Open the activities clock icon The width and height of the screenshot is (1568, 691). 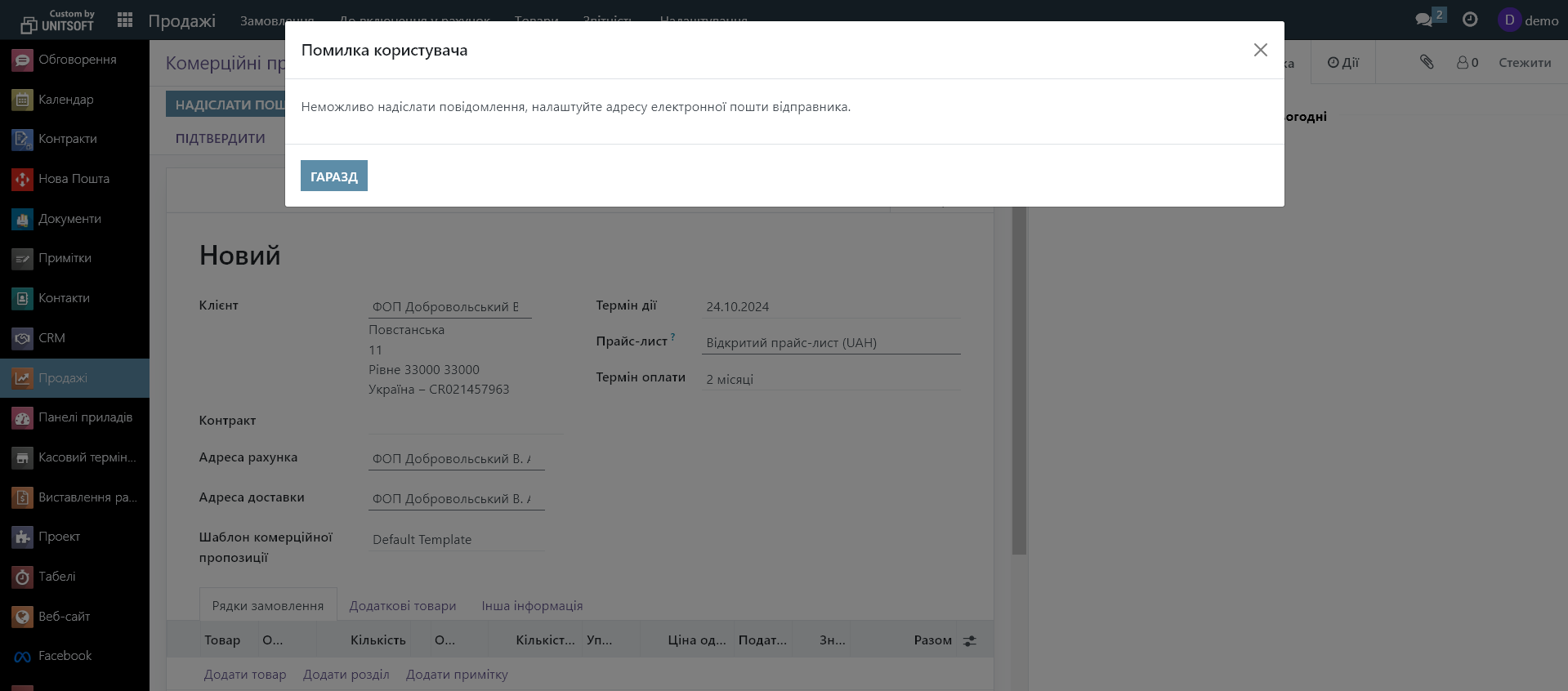(x=1470, y=20)
